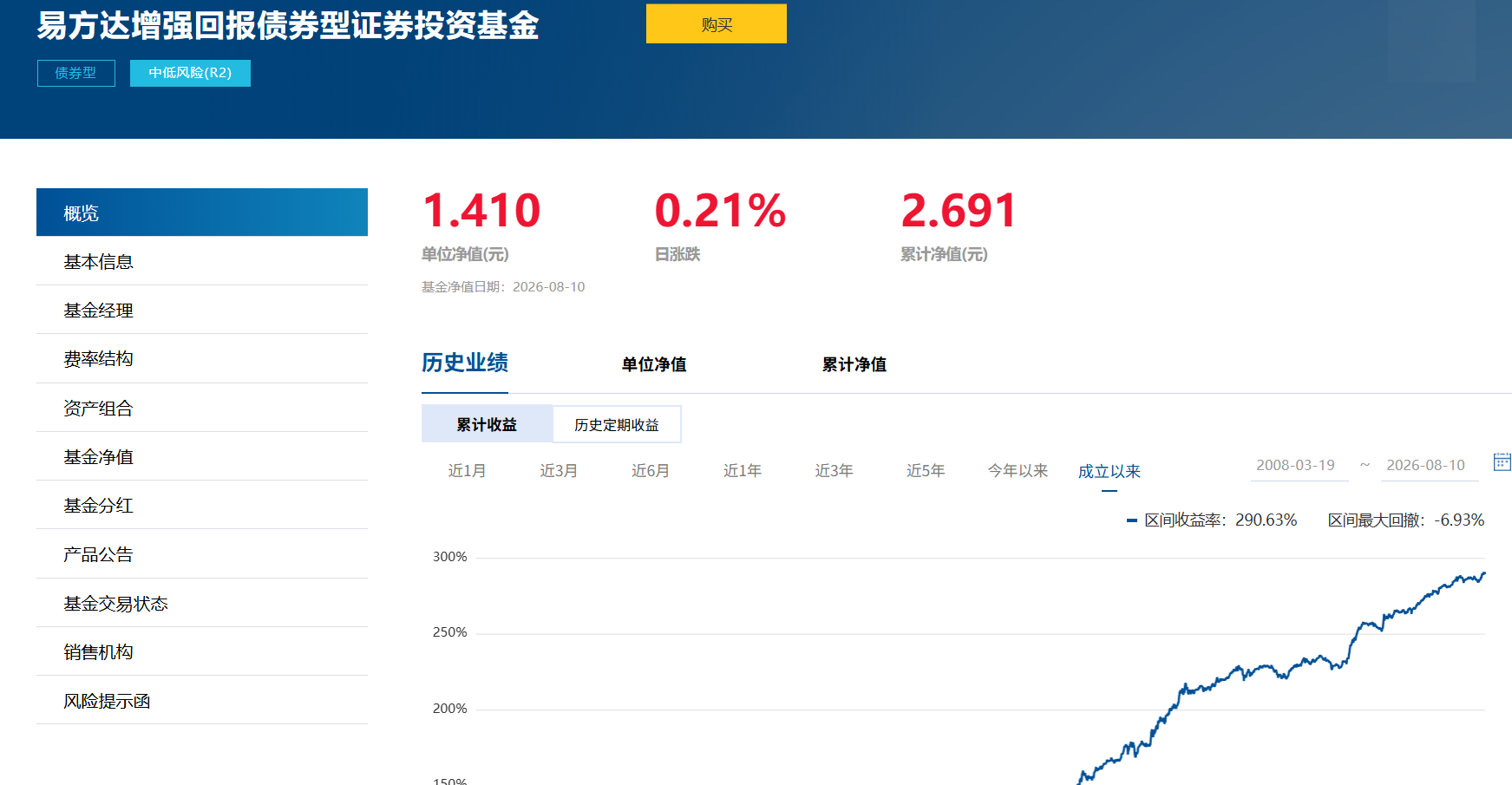The height and width of the screenshot is (785, 1512).
Task: Select the 历史定期收益 sub-tab
Action: (617, 424)
